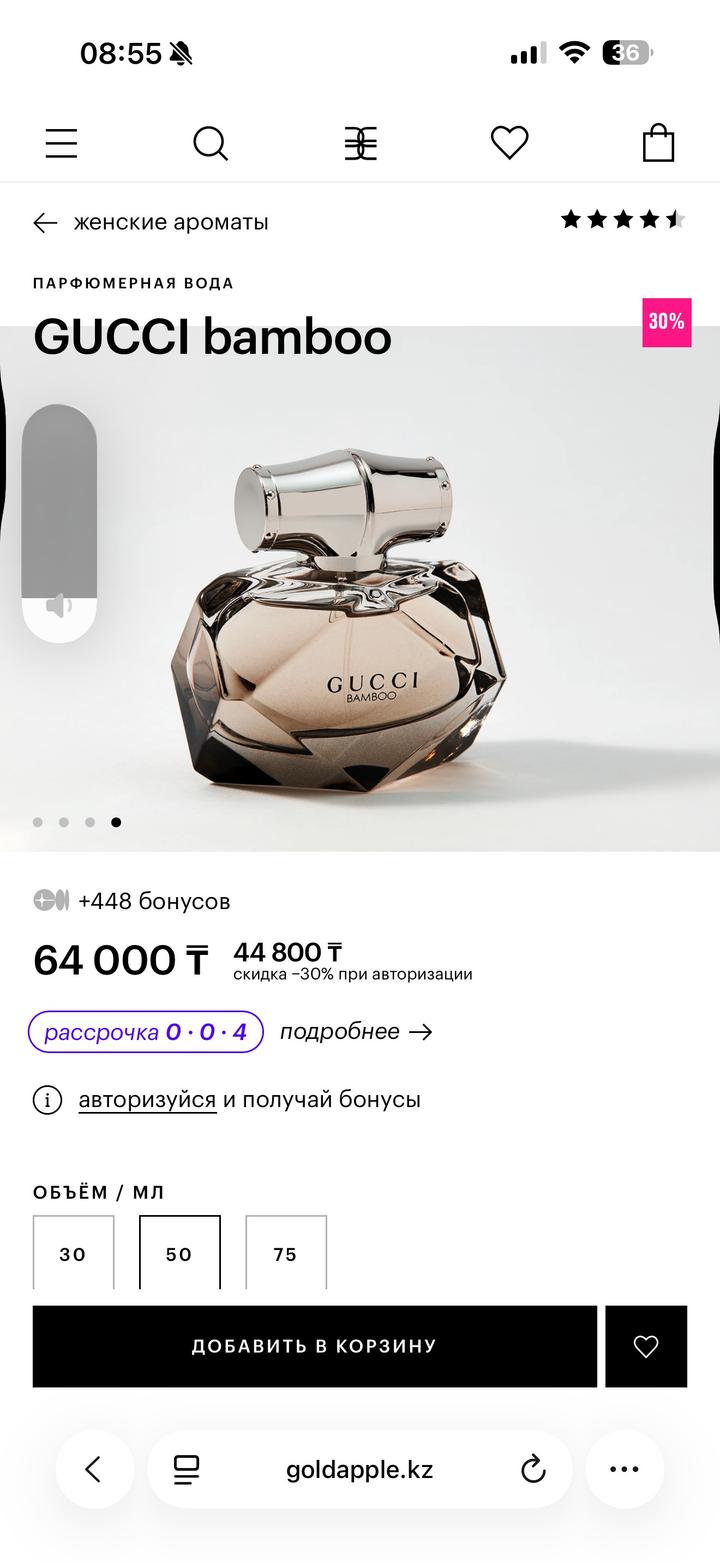Go to Gold Apple home logo
This screenshot has width=720, height=1564.
(360, 144)
